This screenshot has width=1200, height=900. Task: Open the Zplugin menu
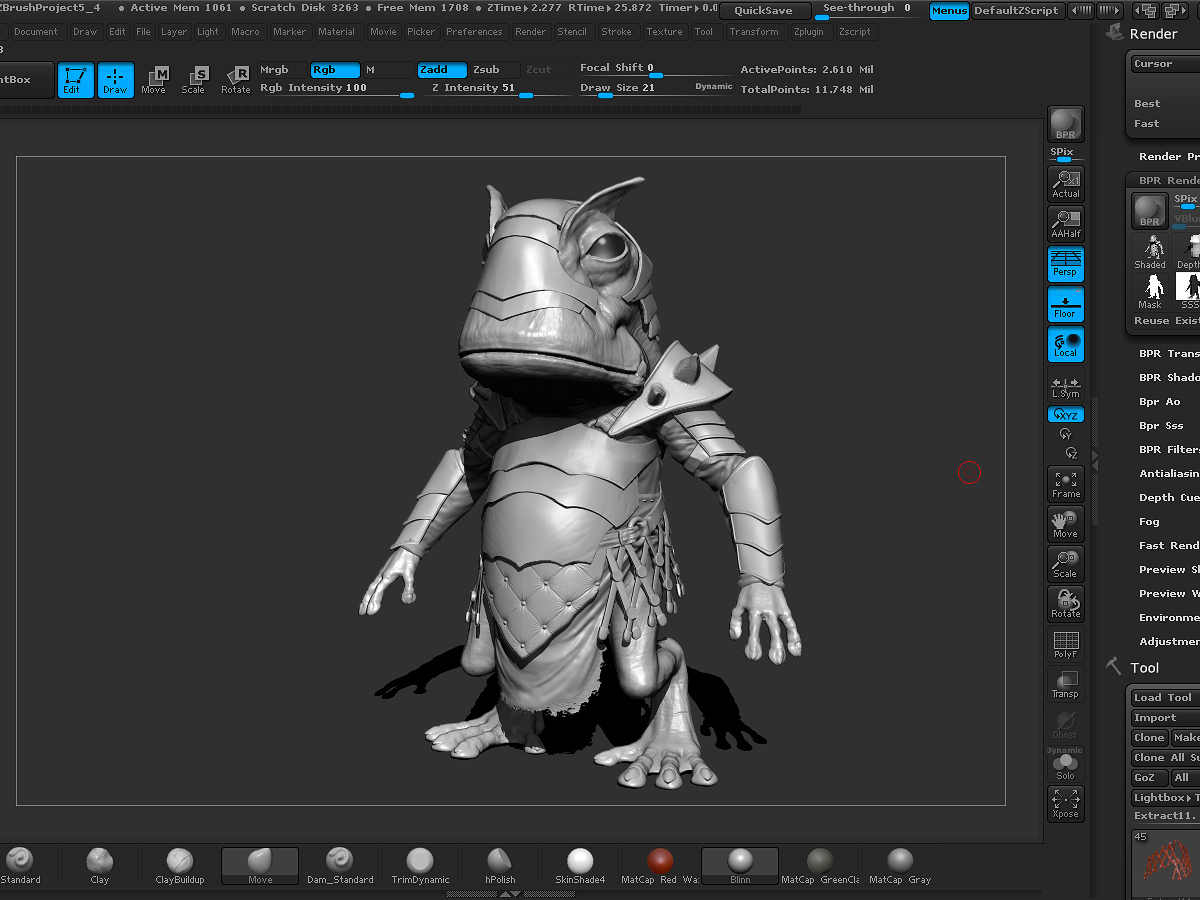tap(808, 32)
